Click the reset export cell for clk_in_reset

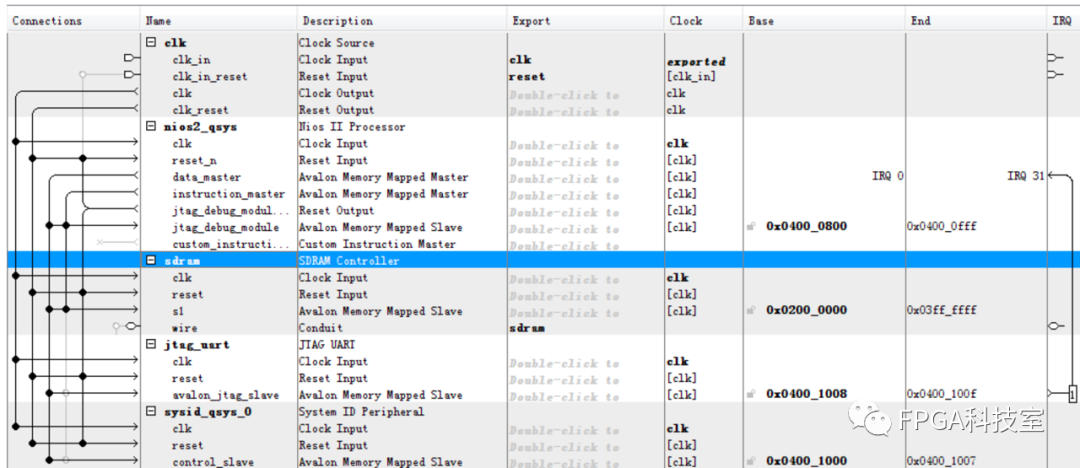526,77
